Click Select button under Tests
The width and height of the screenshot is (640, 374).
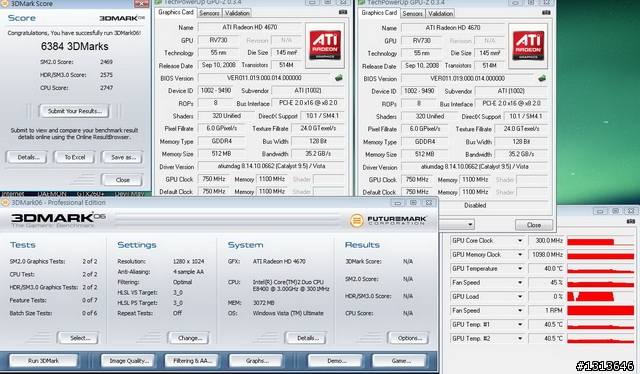click(79, 338)
